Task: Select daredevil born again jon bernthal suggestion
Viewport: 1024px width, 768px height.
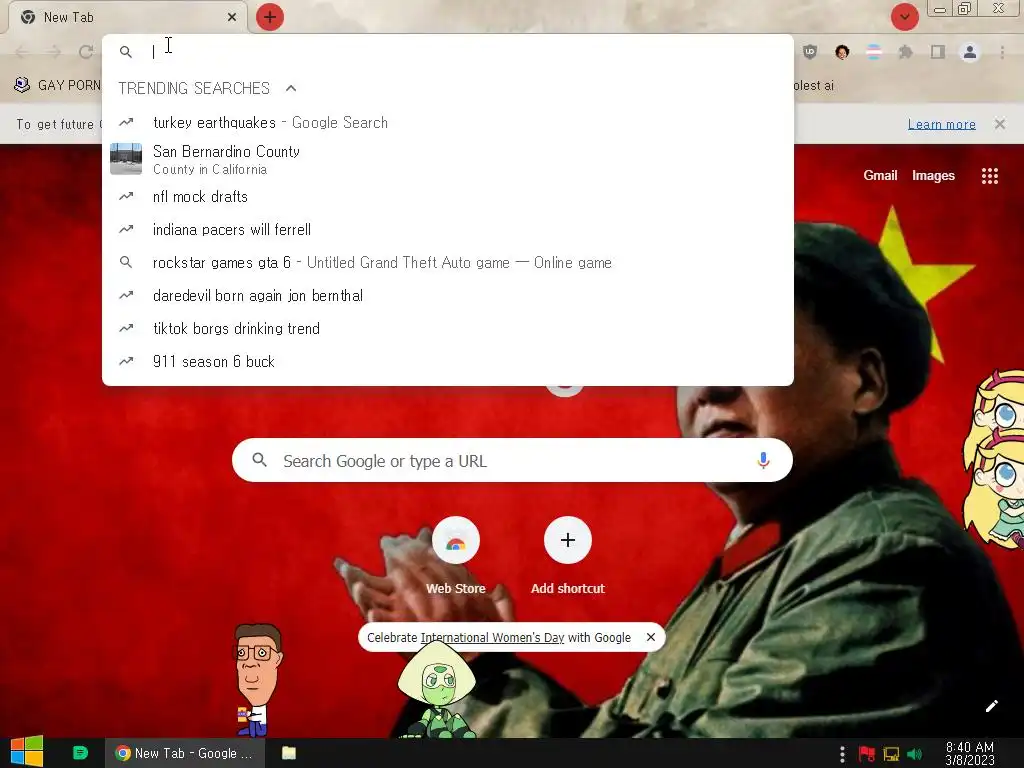Action: [448, 296]
